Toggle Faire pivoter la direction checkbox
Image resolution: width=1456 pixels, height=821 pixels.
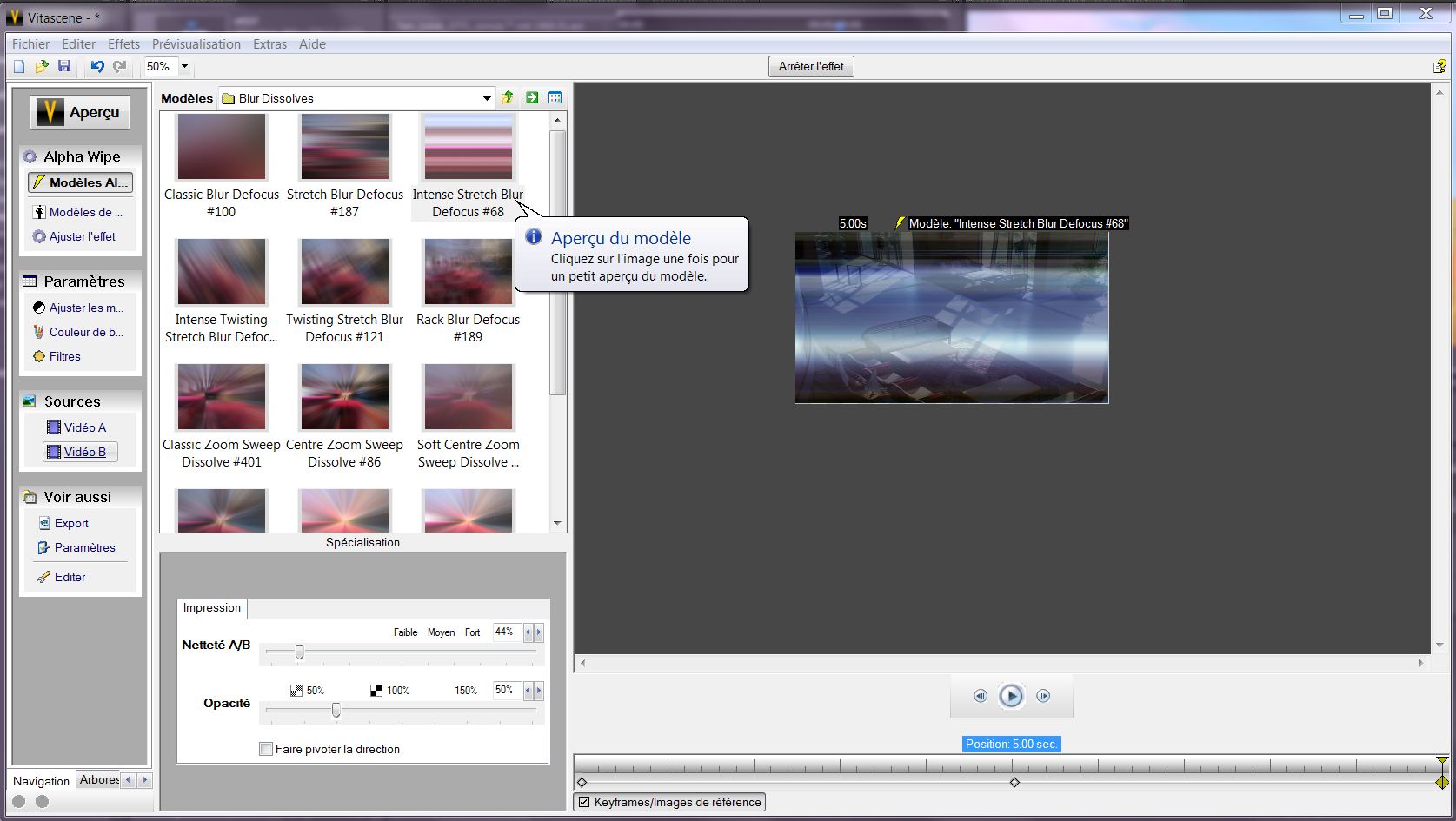point(266,749)
